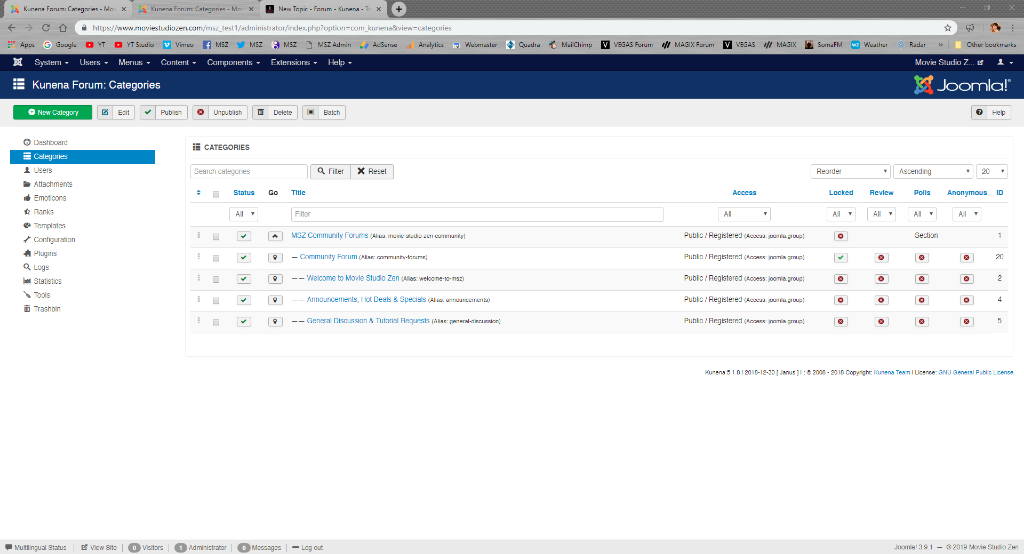Open the Extensions menu
The image size is (1024, 554).
[x=293, y=62]
